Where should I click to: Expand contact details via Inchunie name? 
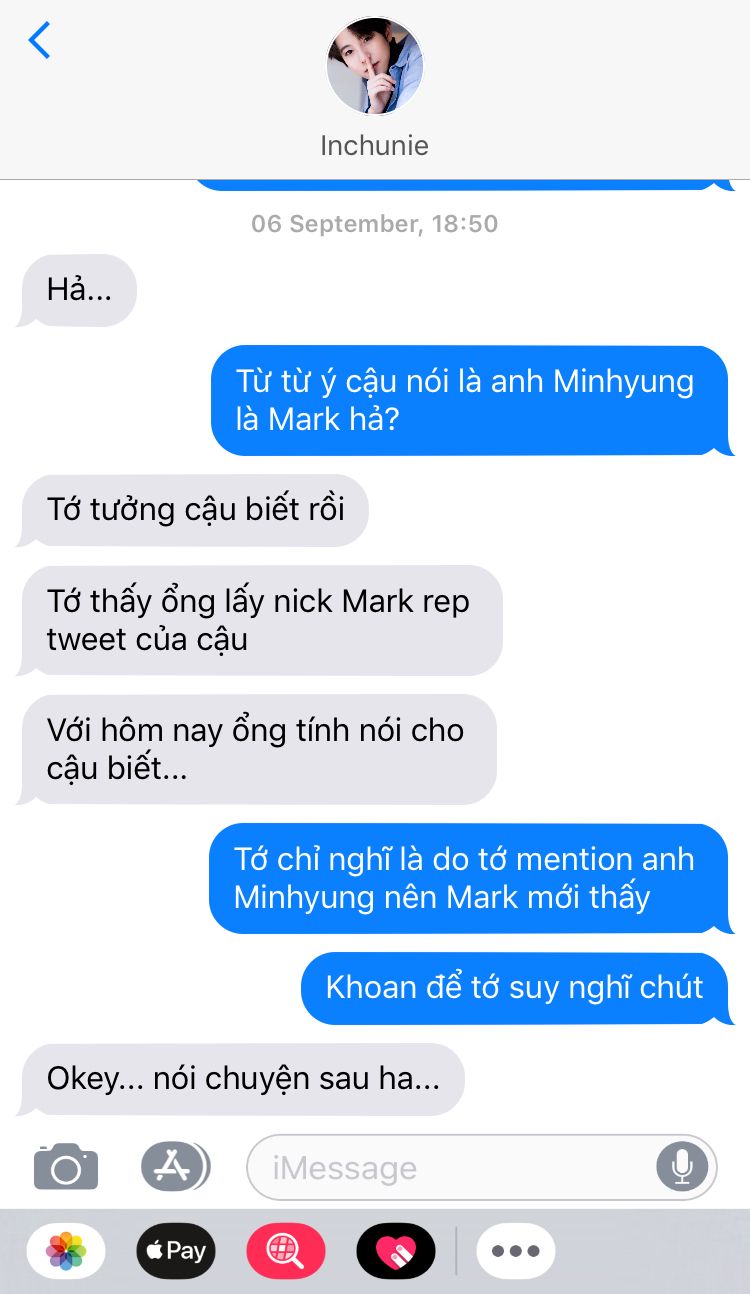[x=375, y=146]
